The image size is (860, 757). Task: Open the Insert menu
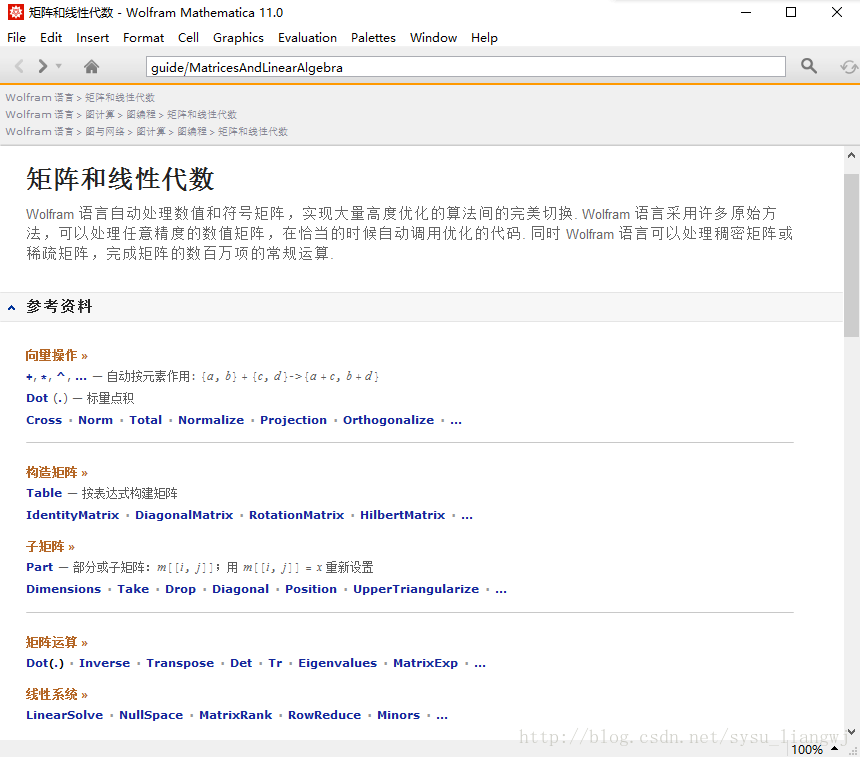click(x=93, y=38)
